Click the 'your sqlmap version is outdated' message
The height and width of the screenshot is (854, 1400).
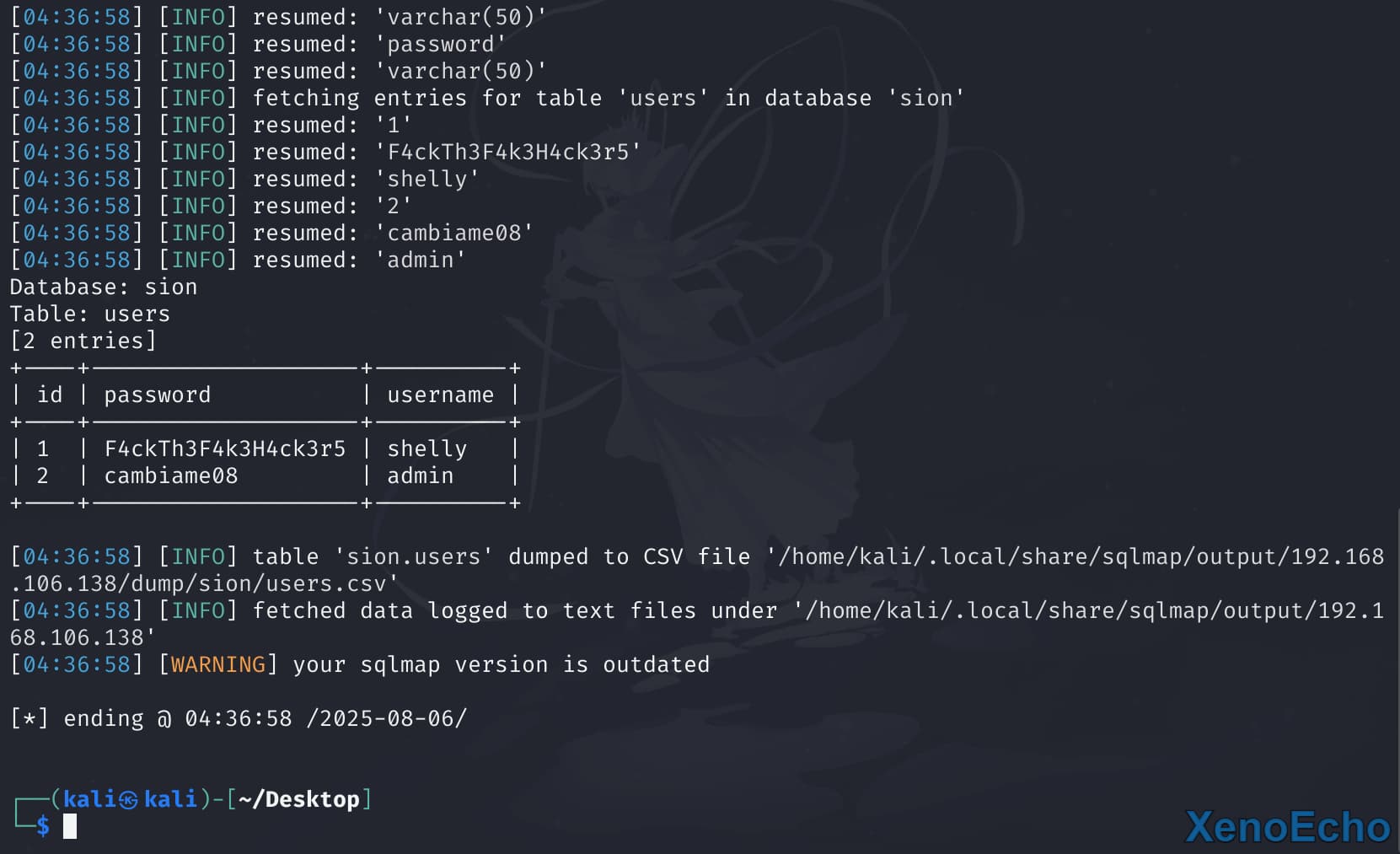501,664
